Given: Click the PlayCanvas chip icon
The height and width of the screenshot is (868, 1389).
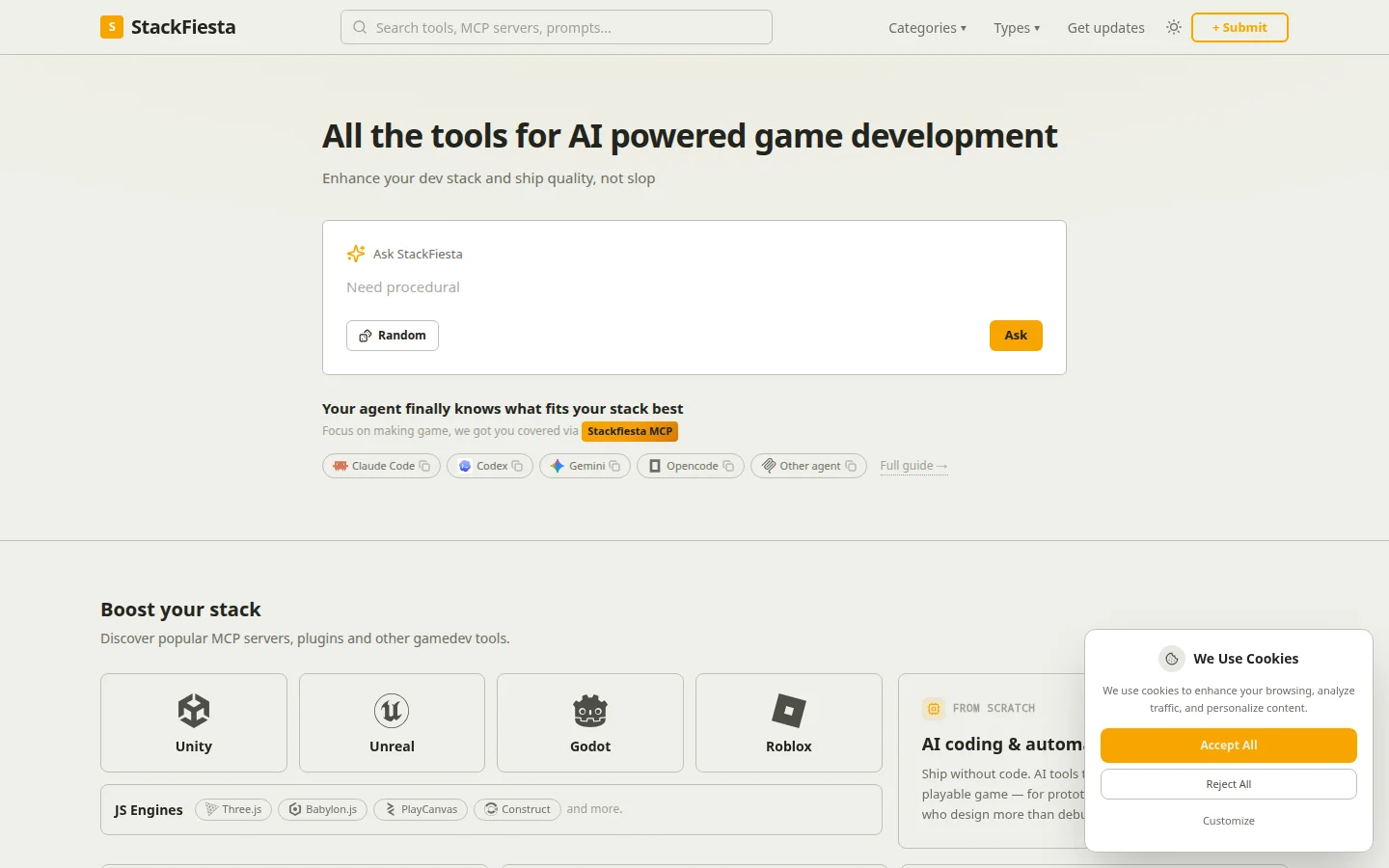Looking at the screenshot, I should click(x=391, y=809).
